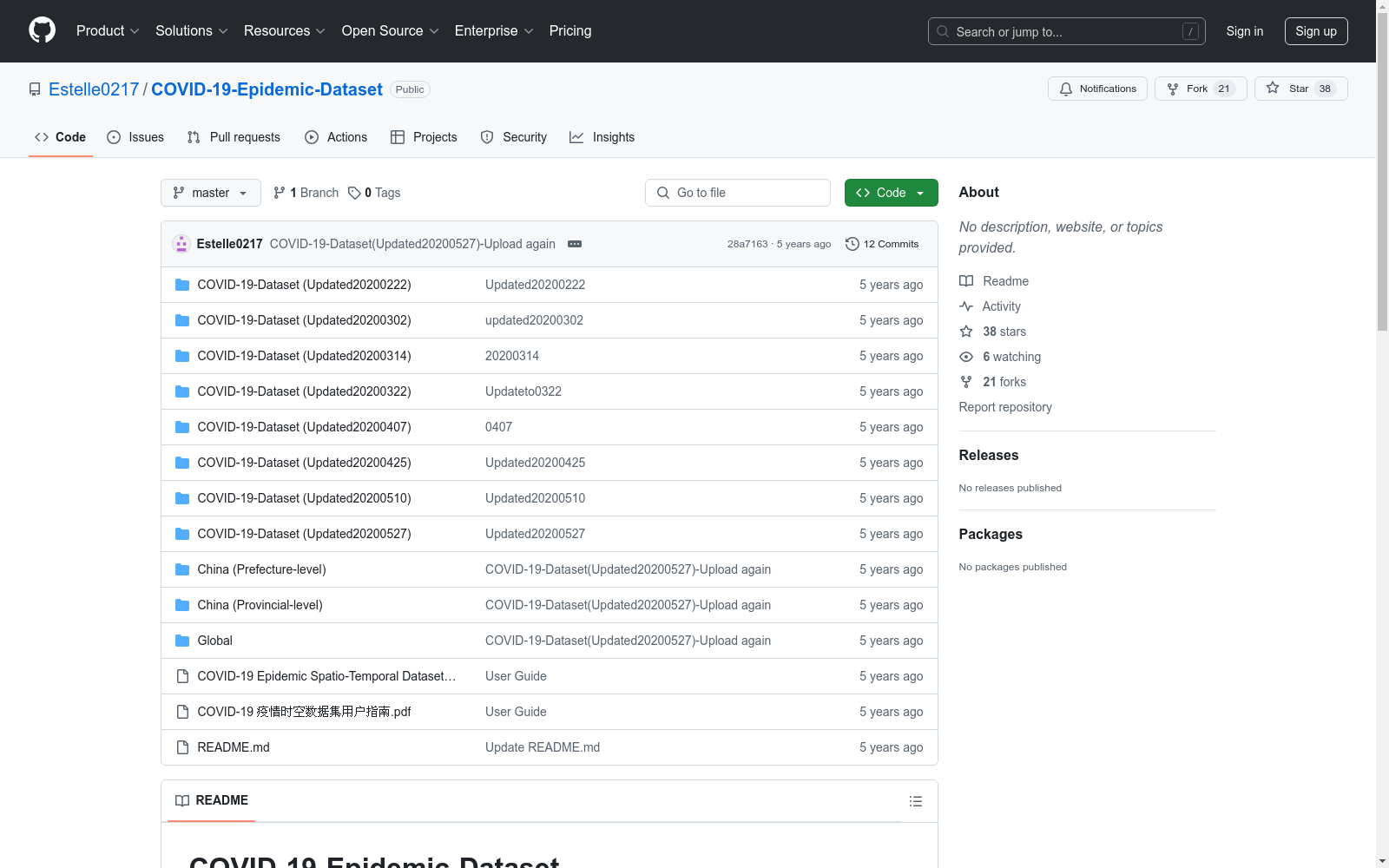The height and width of the screenshot is (868, 1389).
Task: Open the green Code dropdown button
Action: (x=891, y=193)
